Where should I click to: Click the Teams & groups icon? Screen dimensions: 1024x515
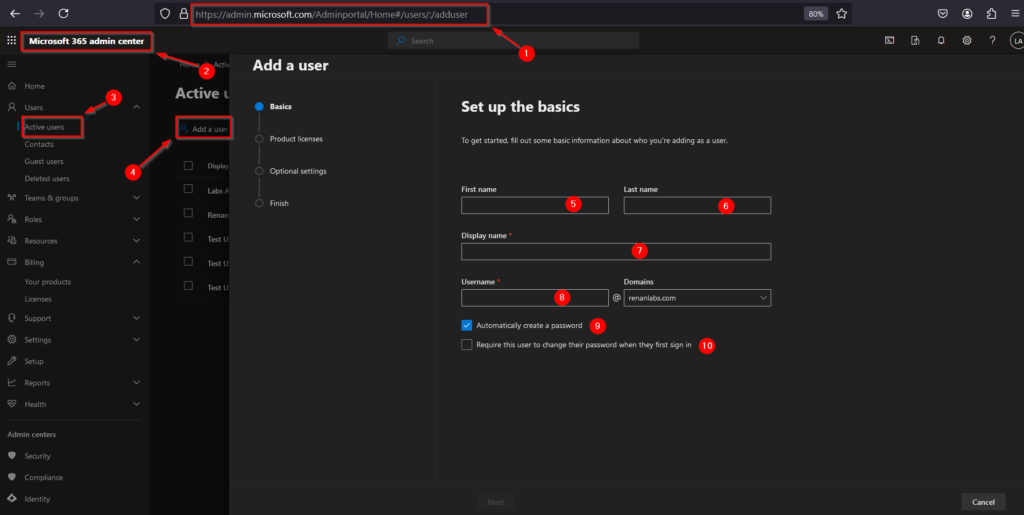point(12,198)
